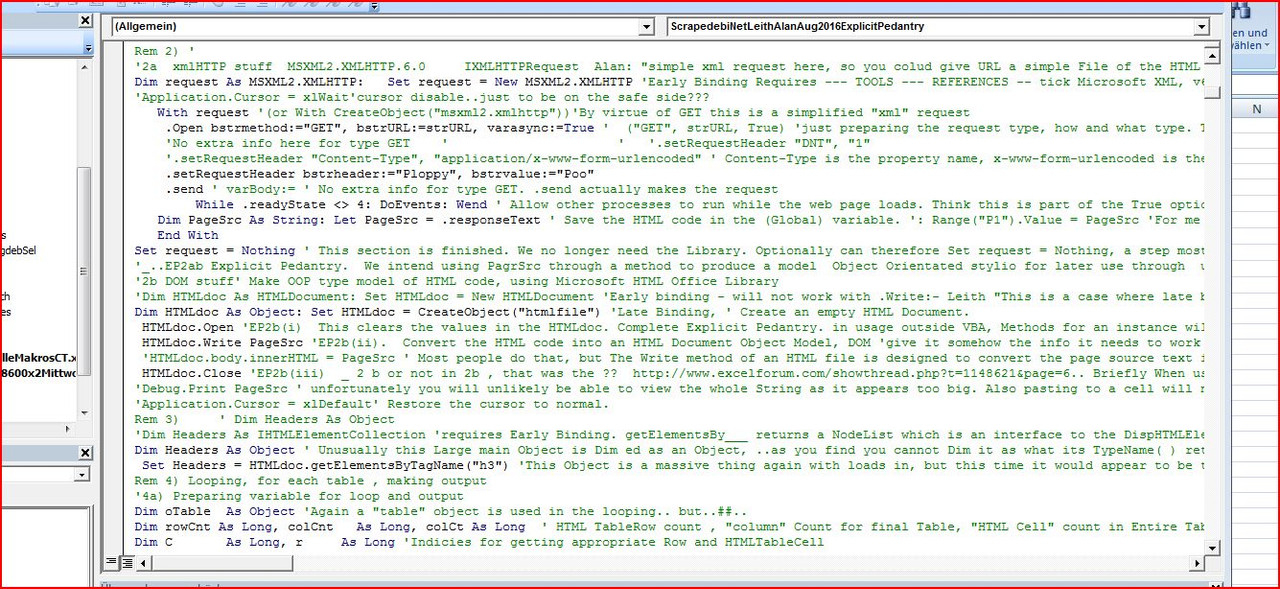Click the 'Application.Cursor = xlDefault' comment line

371,404
